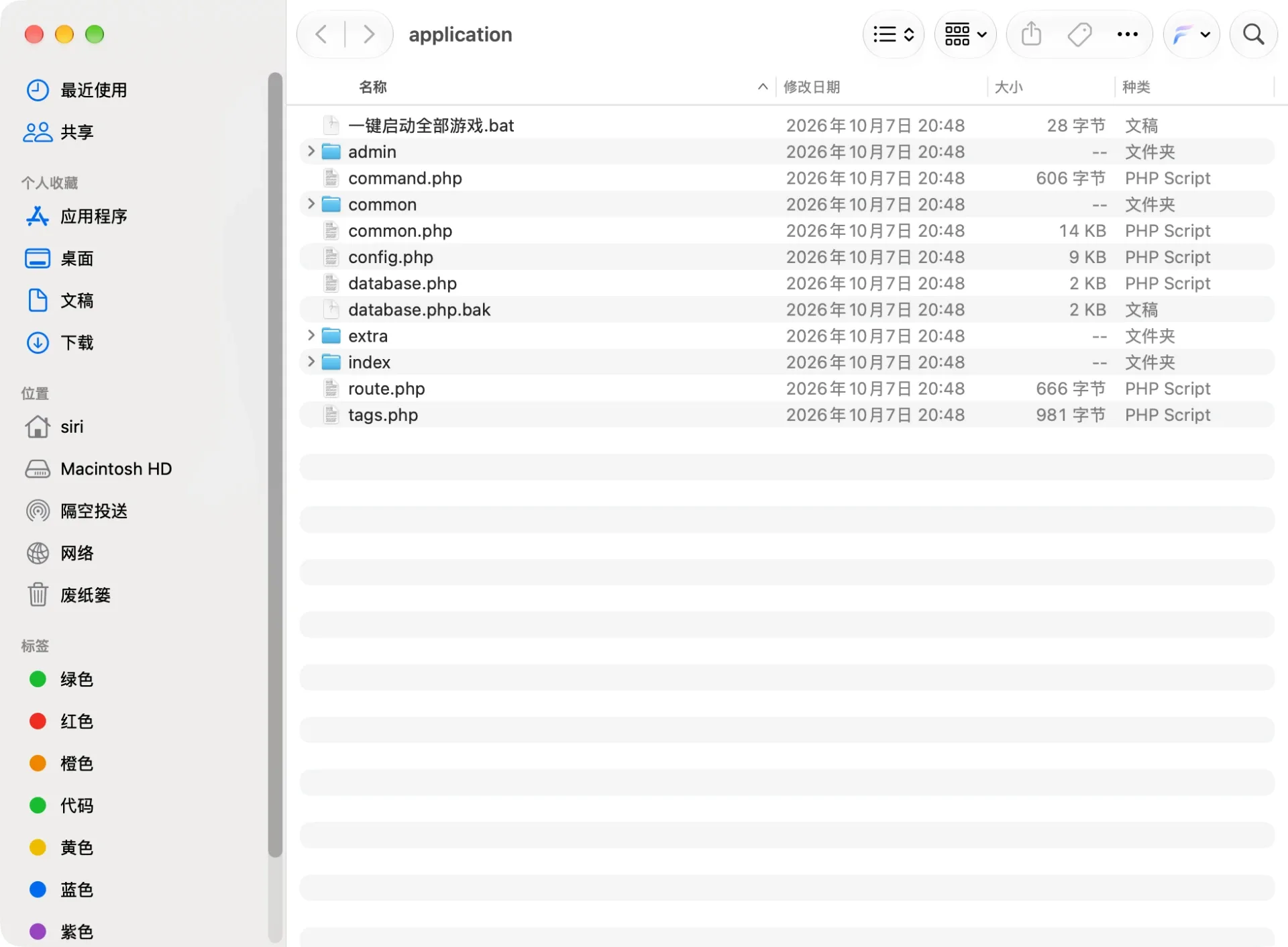Open the siri home folder

tap(54, 427)
